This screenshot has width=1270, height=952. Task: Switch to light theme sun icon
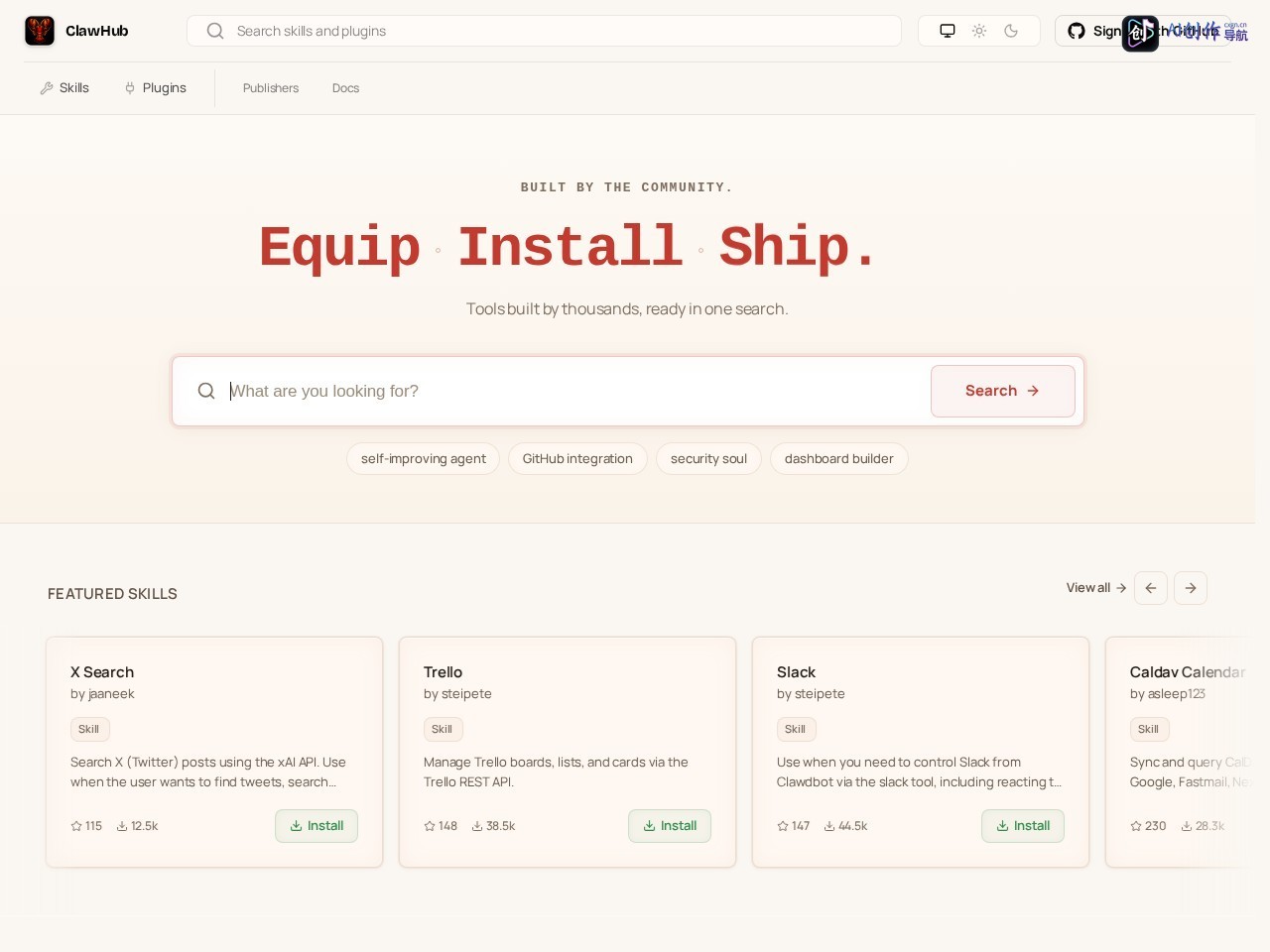(x=979, y=31)
